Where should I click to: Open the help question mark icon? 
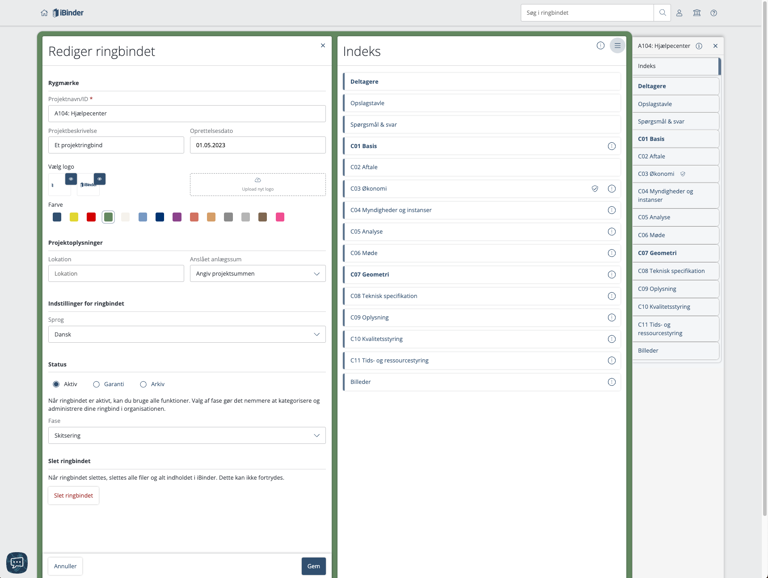(x=713, y=13)
